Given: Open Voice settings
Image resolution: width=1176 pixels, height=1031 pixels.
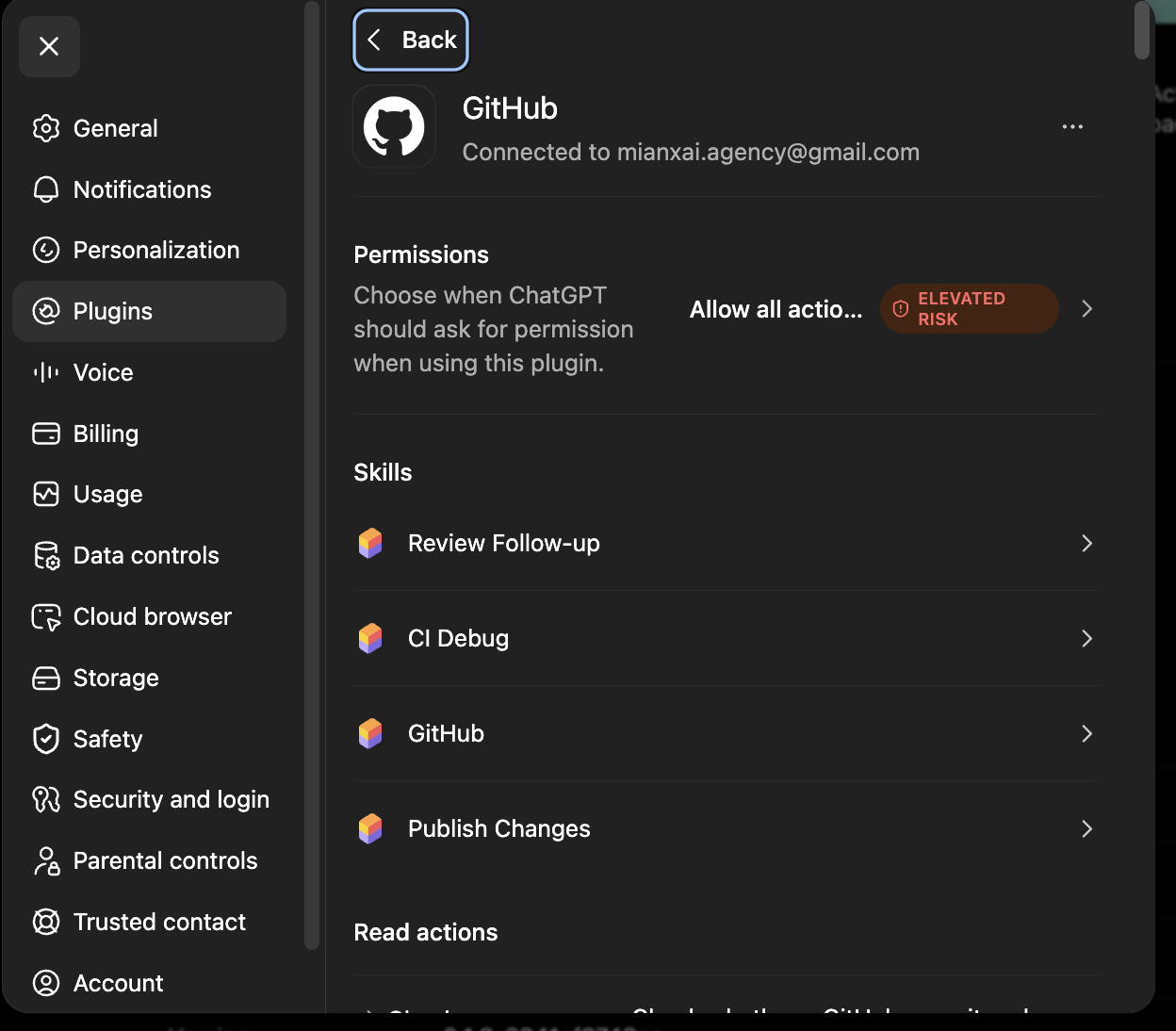Looking at the screenshot, I should pos(149,372).
